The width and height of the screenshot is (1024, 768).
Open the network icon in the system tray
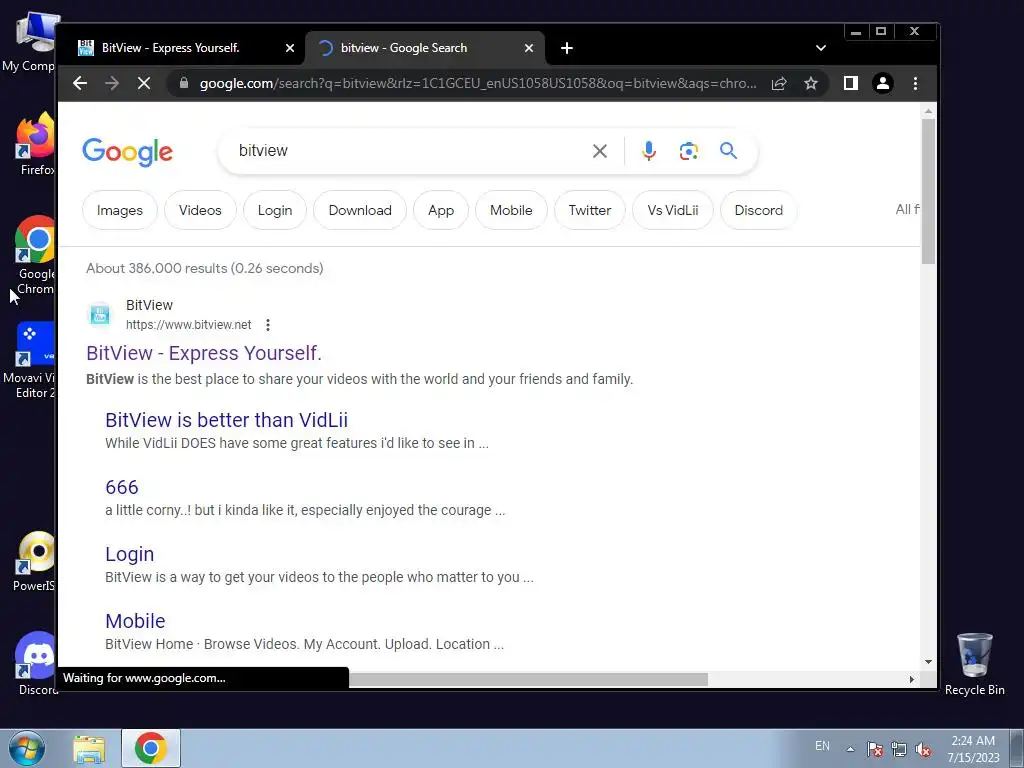[x=899, y=749]
